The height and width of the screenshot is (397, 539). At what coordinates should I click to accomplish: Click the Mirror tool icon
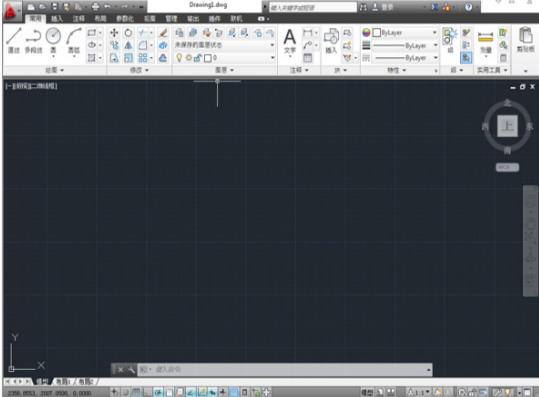pos(128,45)
